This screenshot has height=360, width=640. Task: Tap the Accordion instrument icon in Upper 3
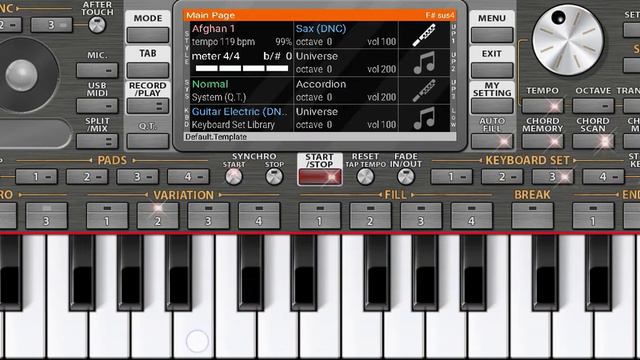point(424,90)
